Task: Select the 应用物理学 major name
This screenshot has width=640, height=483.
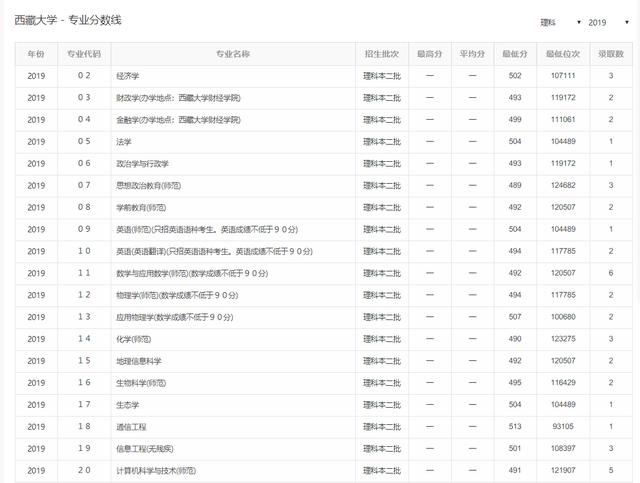Action: (175, 317)
